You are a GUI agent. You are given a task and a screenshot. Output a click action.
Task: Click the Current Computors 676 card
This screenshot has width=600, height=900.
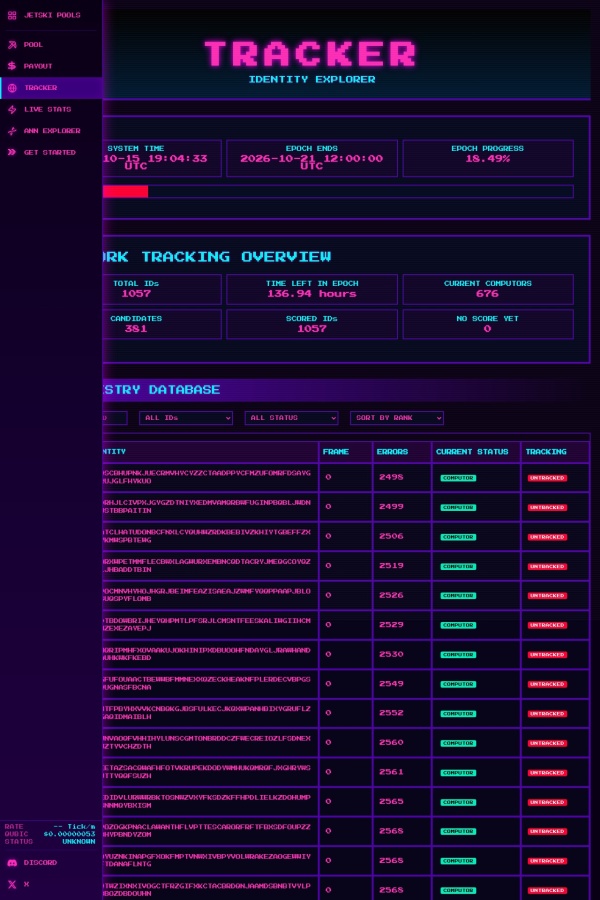tap(488, 289)
